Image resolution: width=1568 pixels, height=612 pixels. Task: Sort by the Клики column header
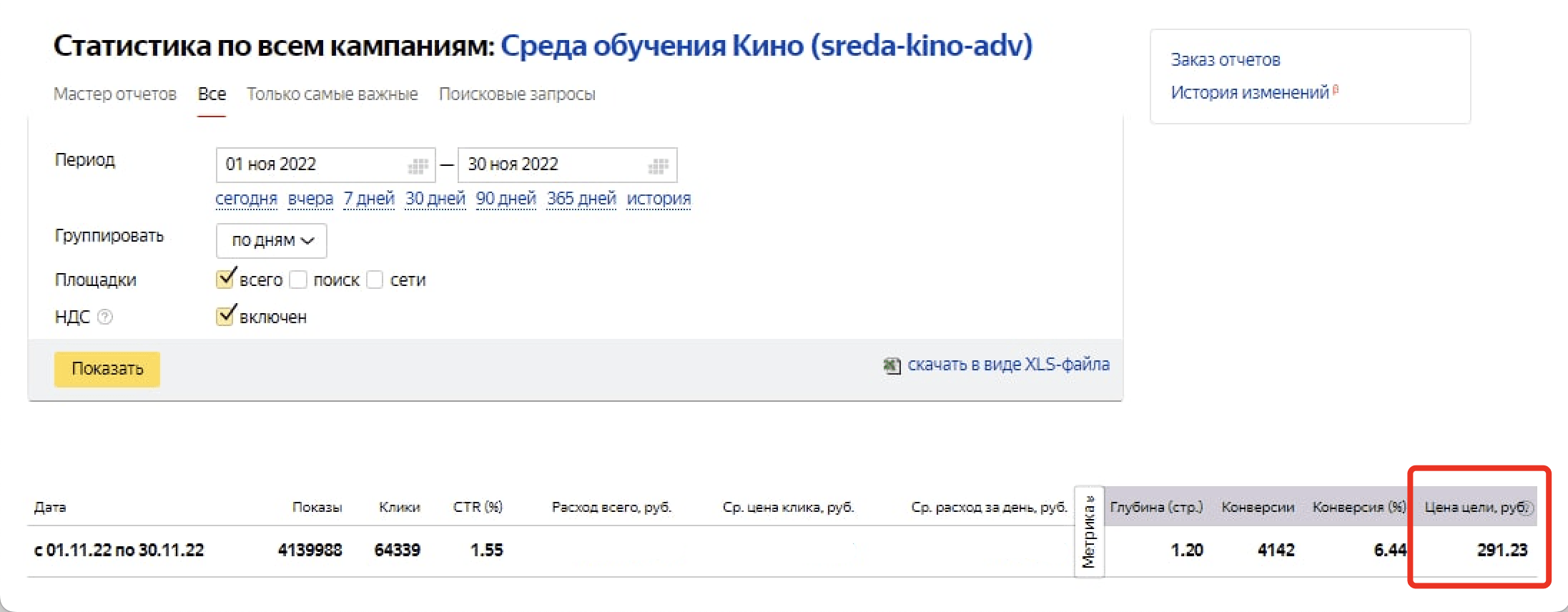pos(399,508)
